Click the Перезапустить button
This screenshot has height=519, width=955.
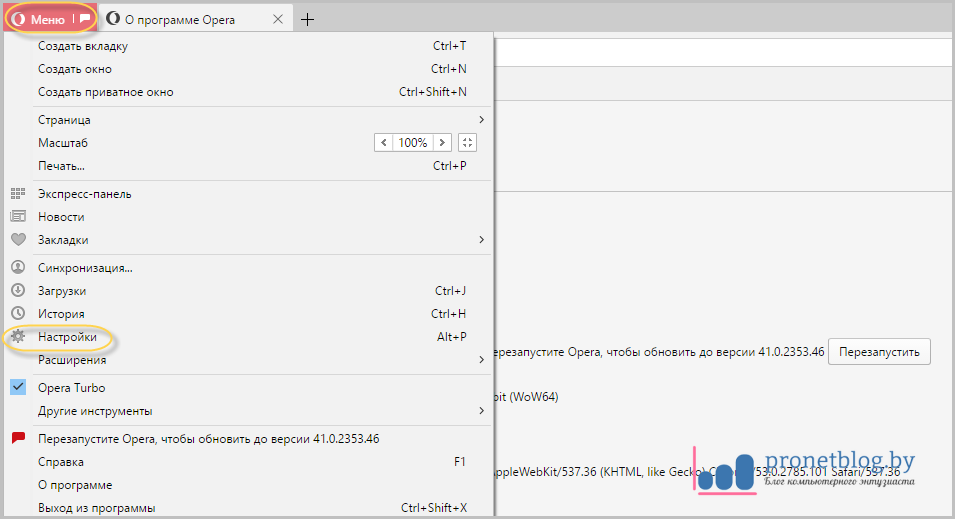879,351
